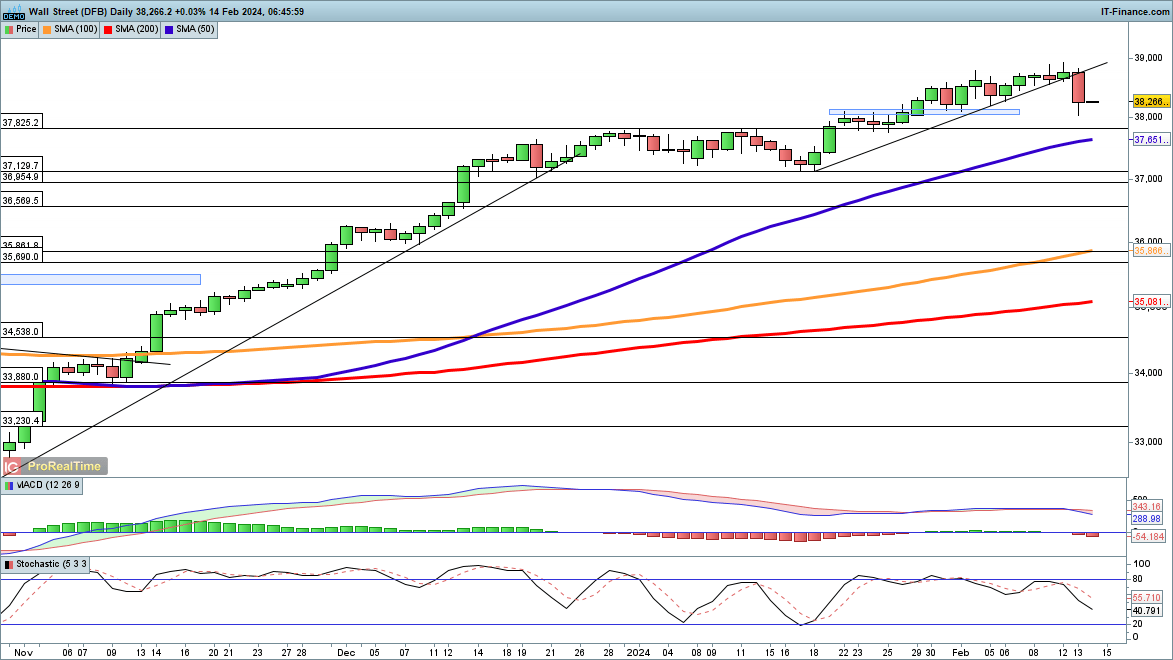Select the SMA (100) legend label
The width and height of the screenshot is (1173, 660).
tap(76, 29)
